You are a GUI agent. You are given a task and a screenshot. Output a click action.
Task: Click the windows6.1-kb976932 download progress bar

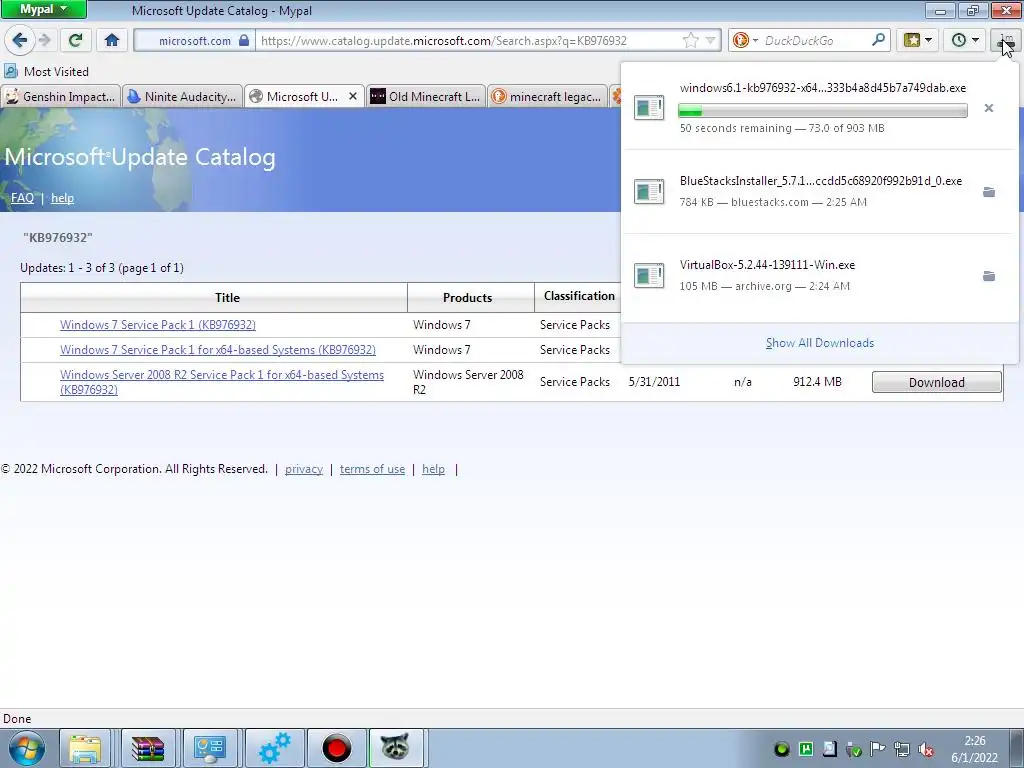coord(823,111)
